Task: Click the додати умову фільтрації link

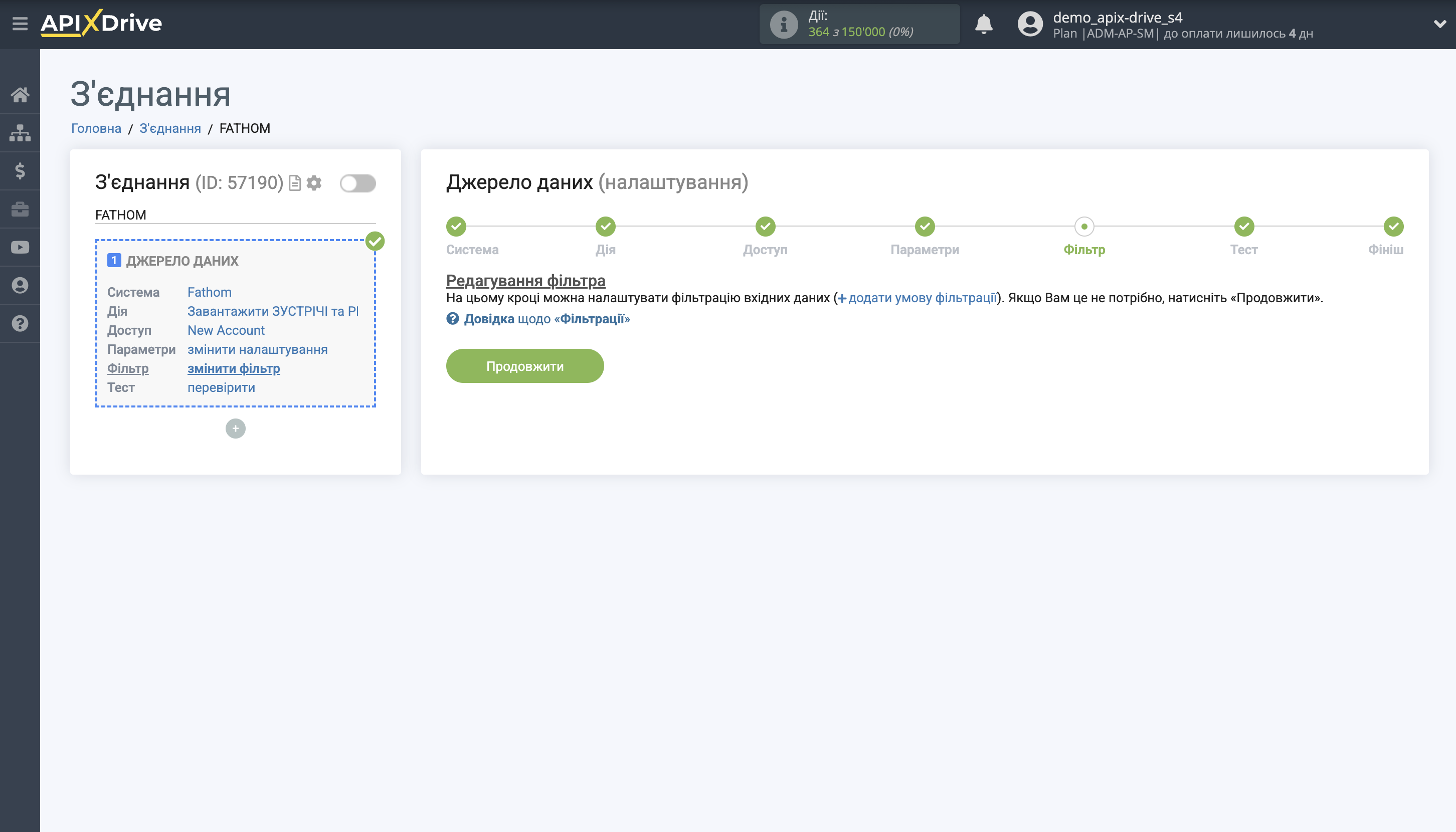Action: [x=921, y=298]
